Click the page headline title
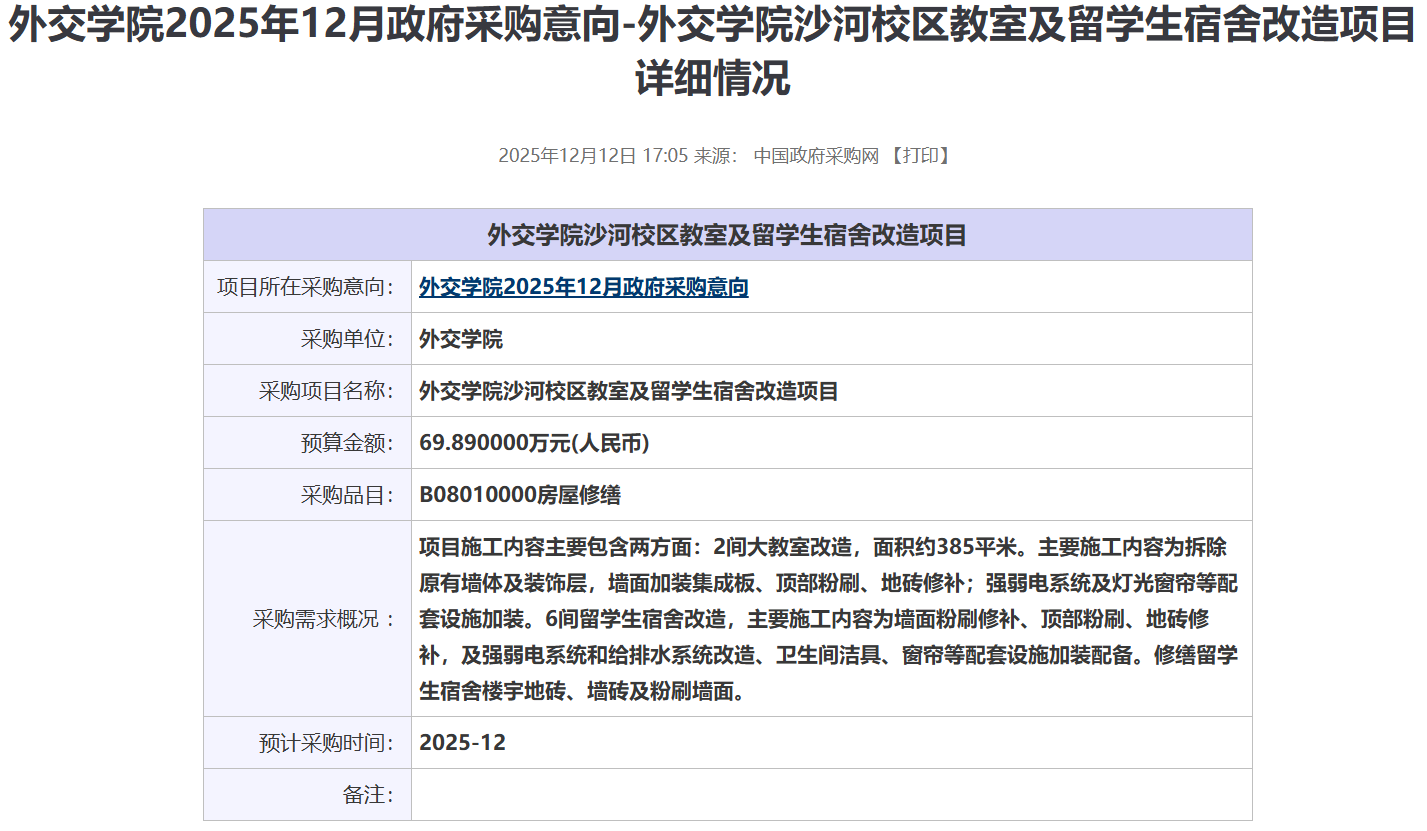 713,52
